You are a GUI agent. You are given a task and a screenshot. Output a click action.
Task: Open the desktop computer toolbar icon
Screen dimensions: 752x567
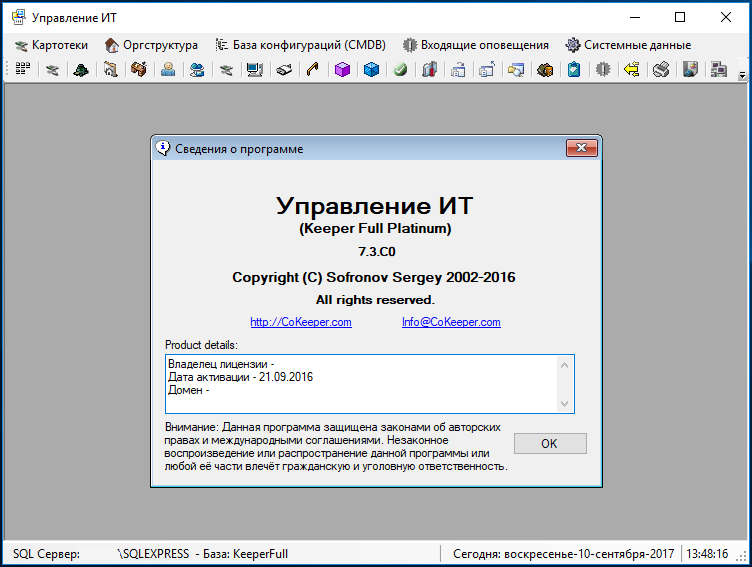(x=255, y=70)
